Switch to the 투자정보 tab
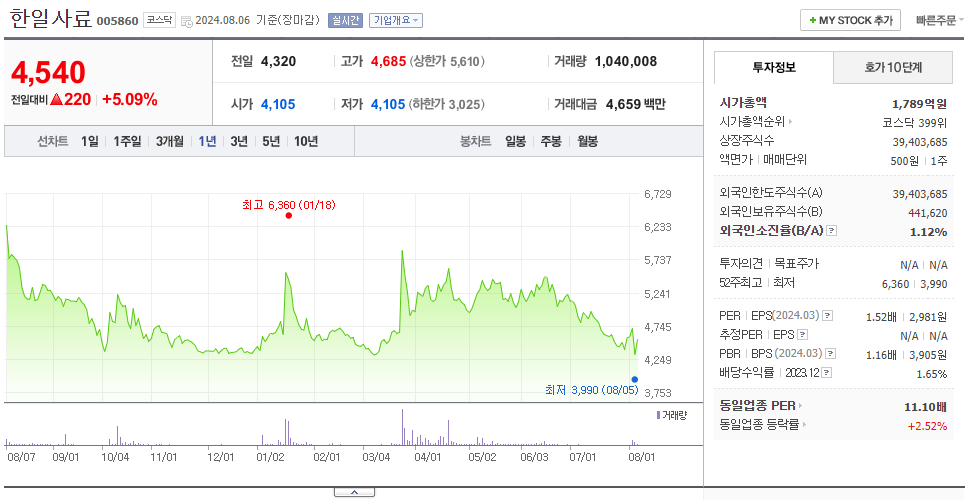 tap(774, 68)
